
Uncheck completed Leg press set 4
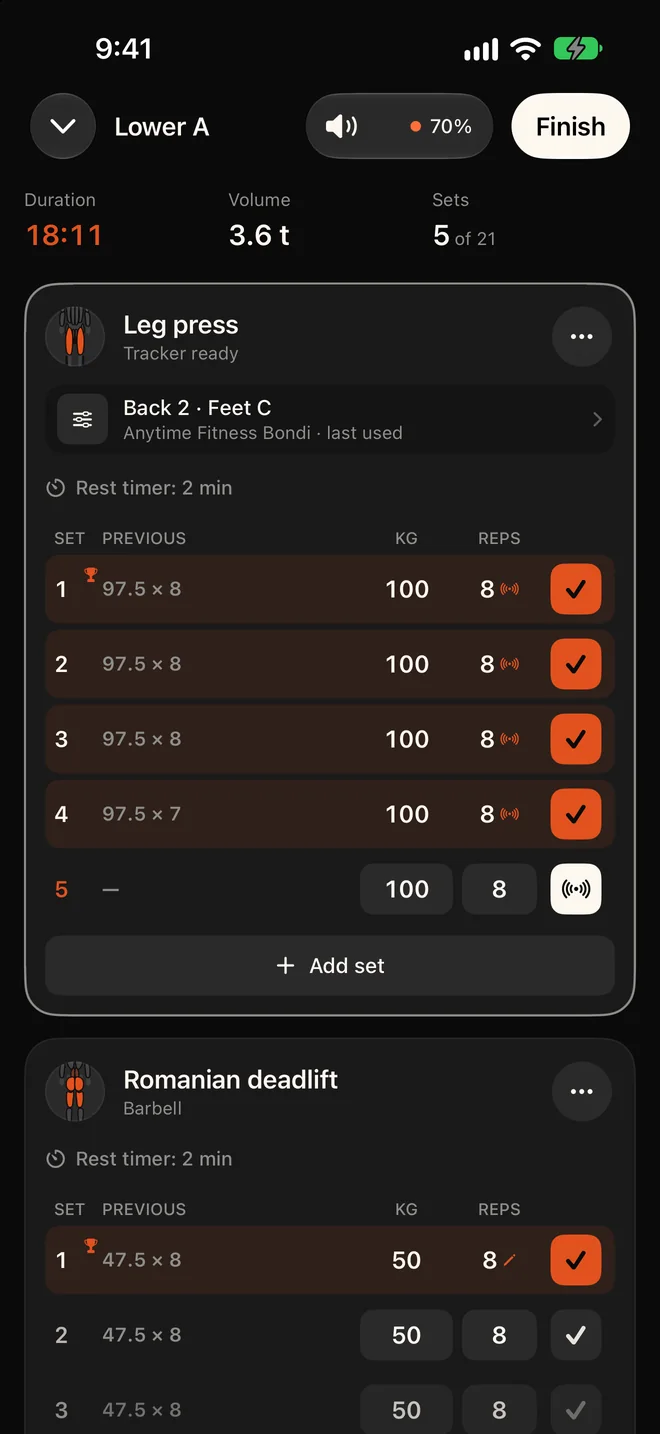pyautogui.click(x=576, y=814)
